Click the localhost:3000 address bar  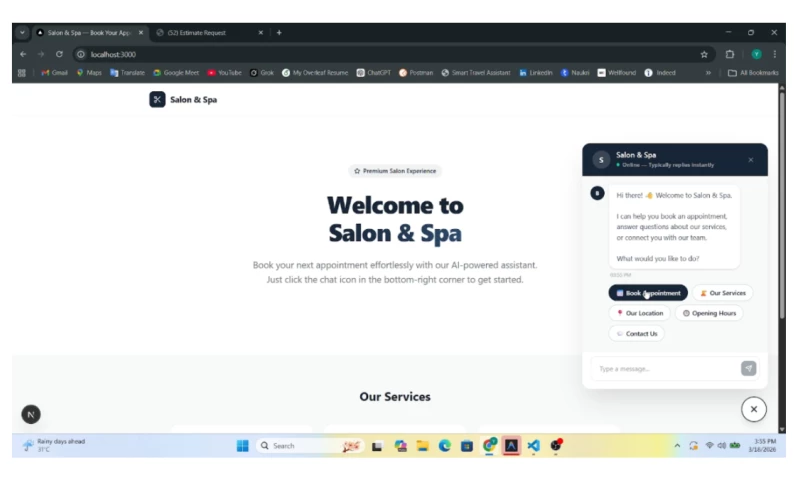(x=392, y=54)
